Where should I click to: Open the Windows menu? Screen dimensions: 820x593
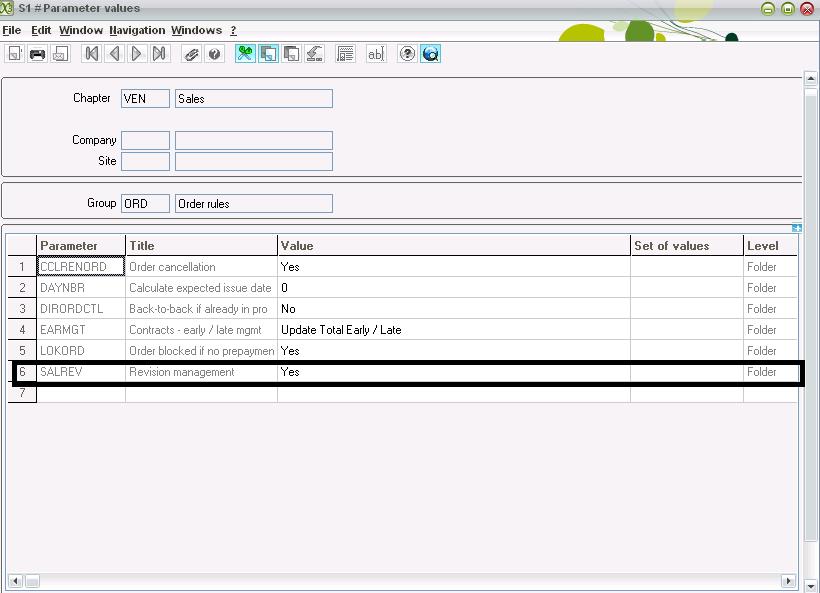click(197, 30)
